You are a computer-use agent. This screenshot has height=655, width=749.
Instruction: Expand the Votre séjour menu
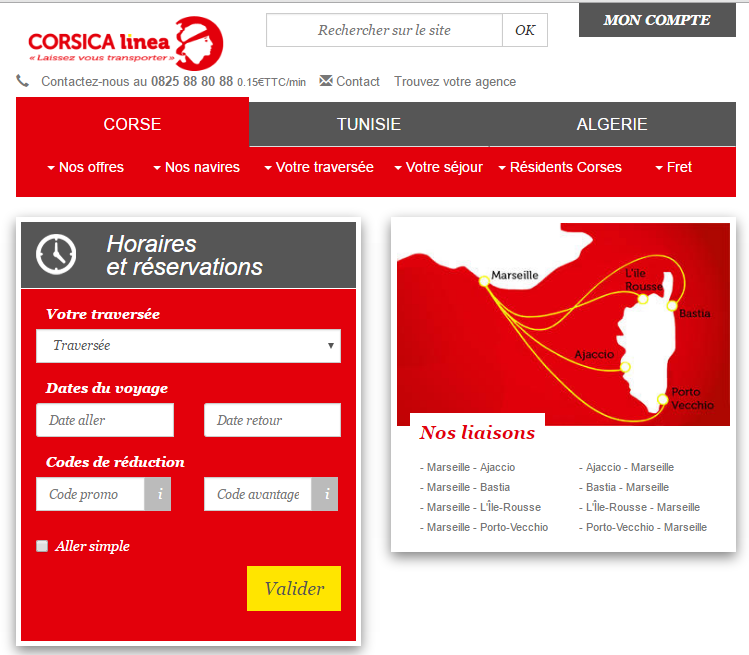(439, 167)
